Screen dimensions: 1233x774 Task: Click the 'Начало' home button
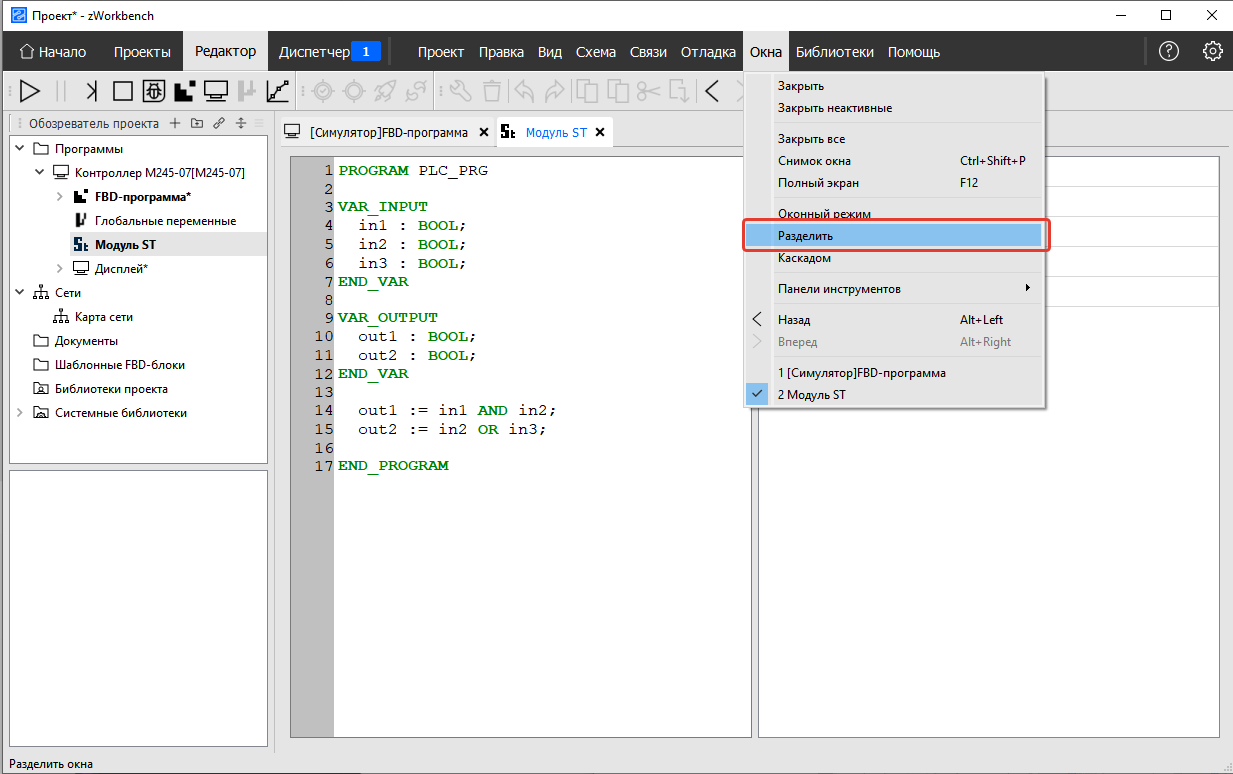click(x=53, y=52)
